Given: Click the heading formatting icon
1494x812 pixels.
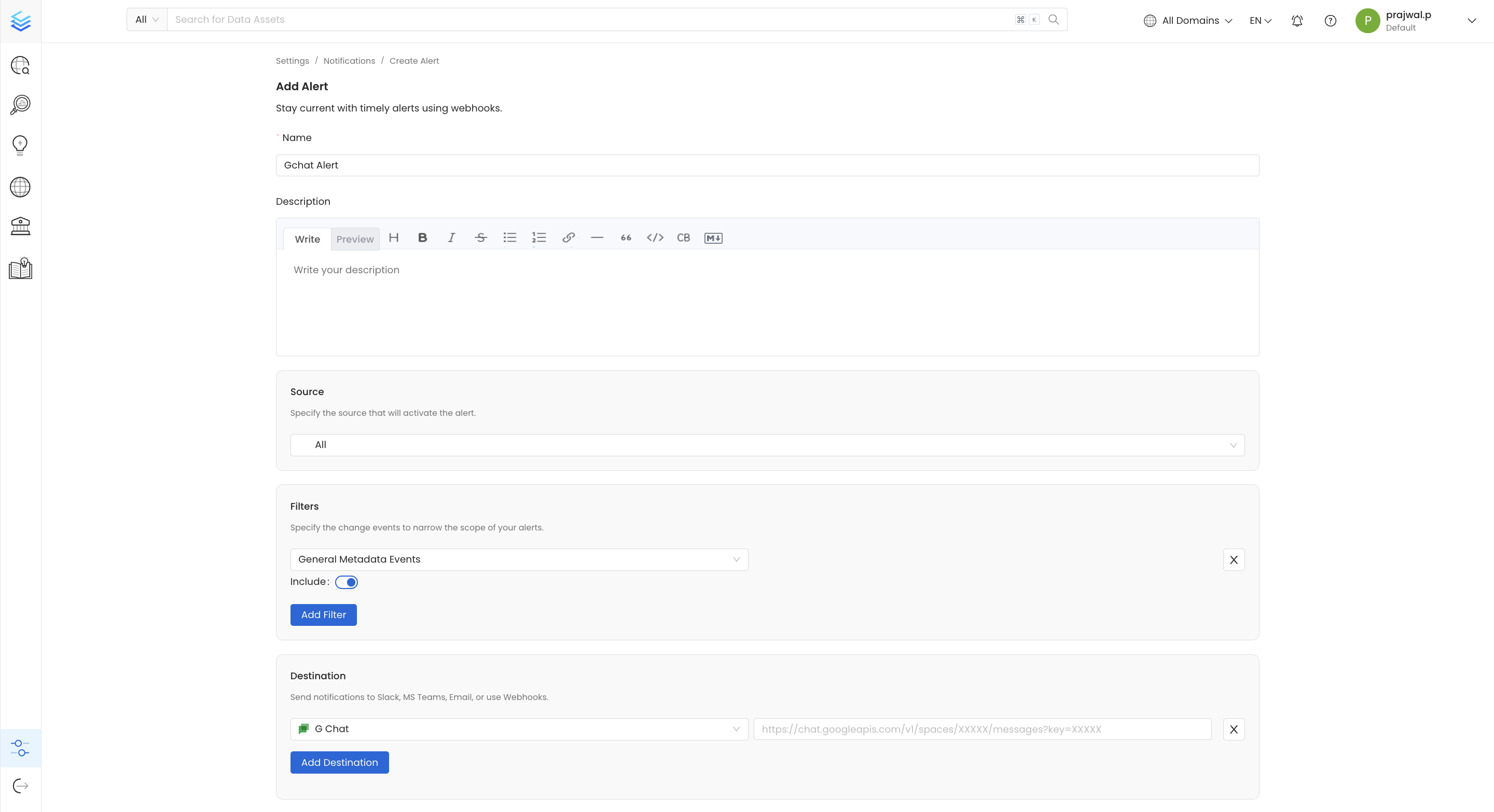Looking at the screenshot, I should (x=394, y=237).
